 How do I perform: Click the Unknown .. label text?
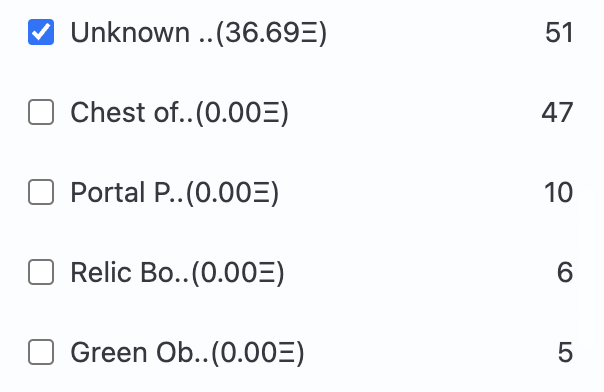(142, 32)
